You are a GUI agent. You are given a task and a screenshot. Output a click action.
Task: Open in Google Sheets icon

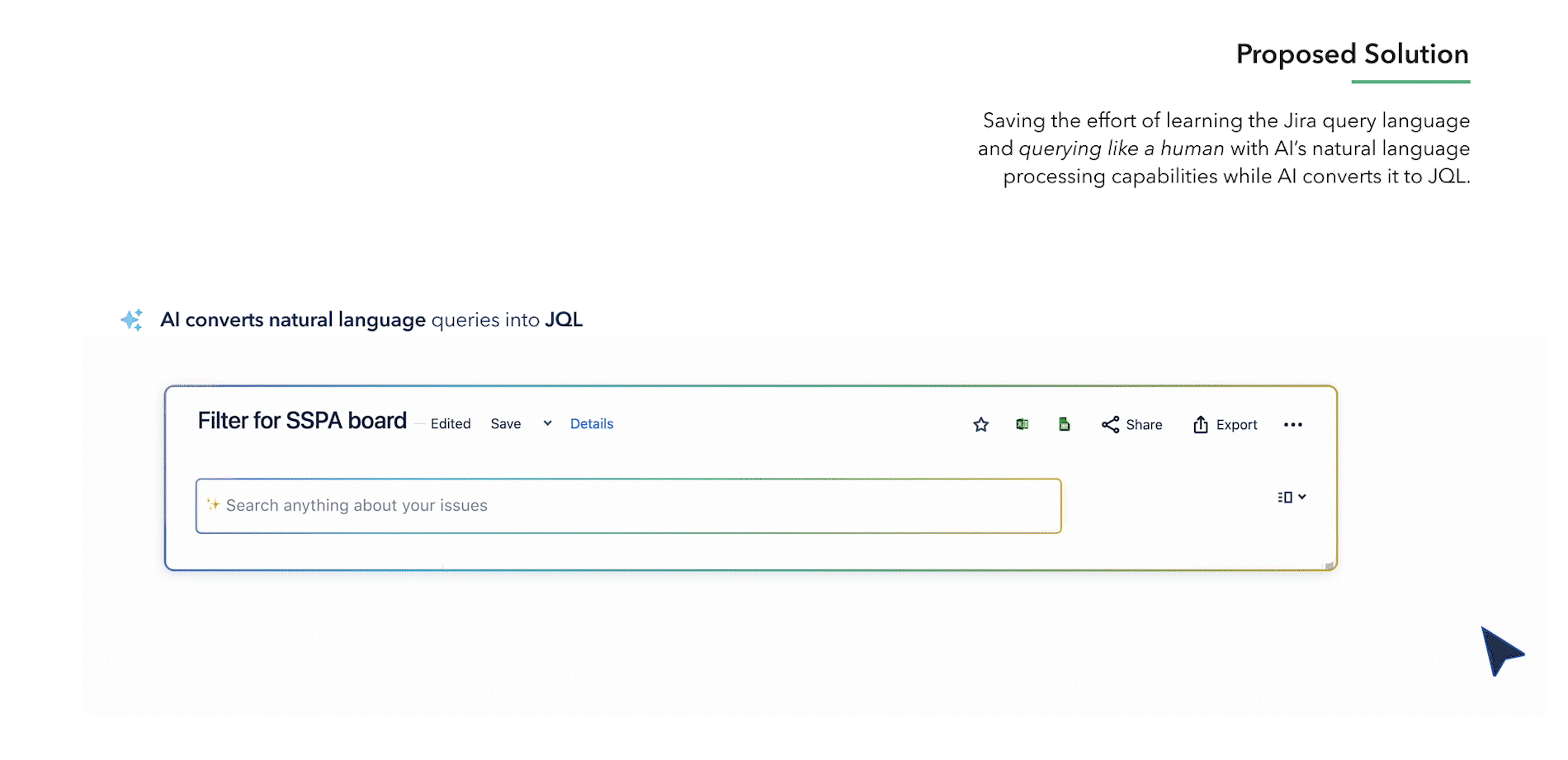1064,424
